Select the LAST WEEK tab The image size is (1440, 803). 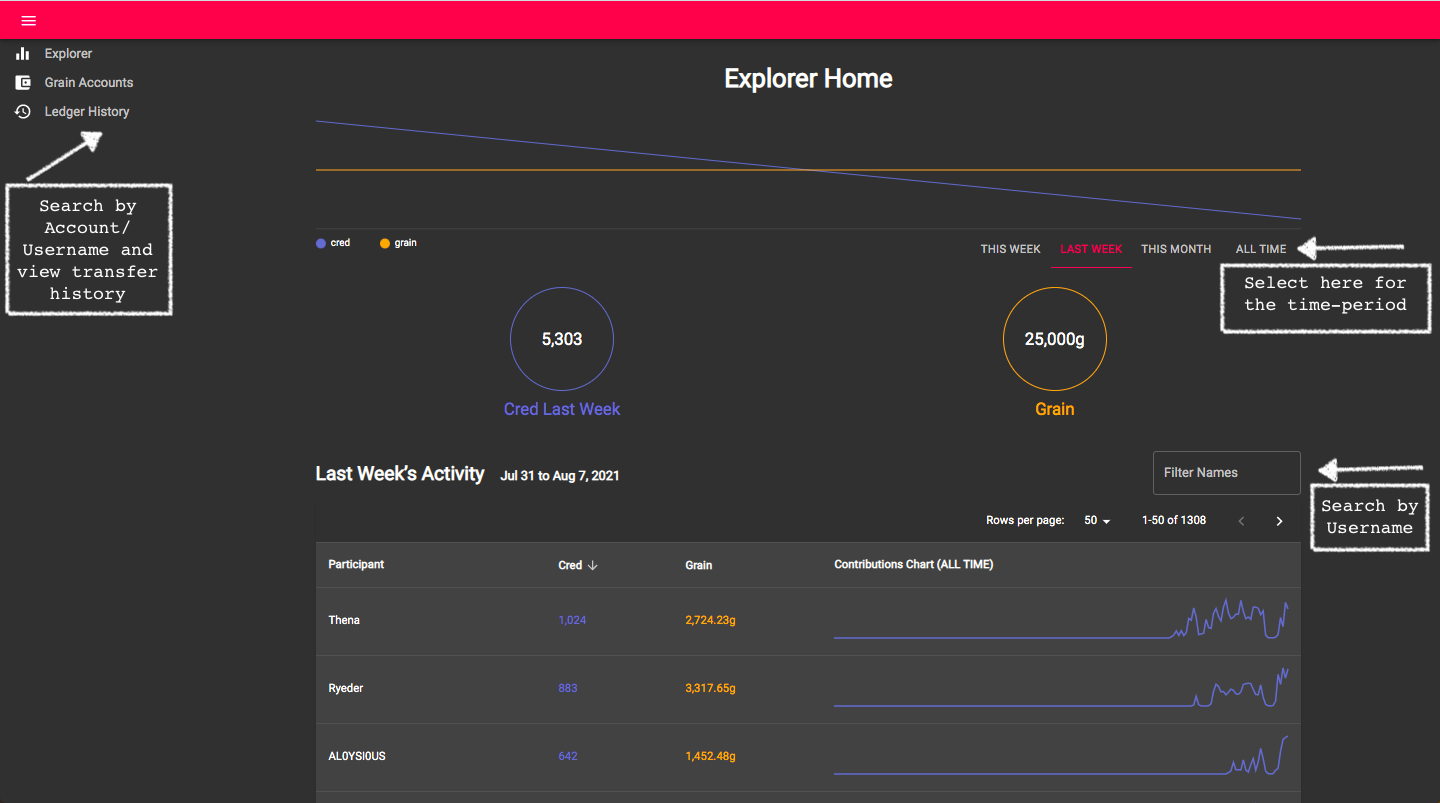coord(1091,249)
